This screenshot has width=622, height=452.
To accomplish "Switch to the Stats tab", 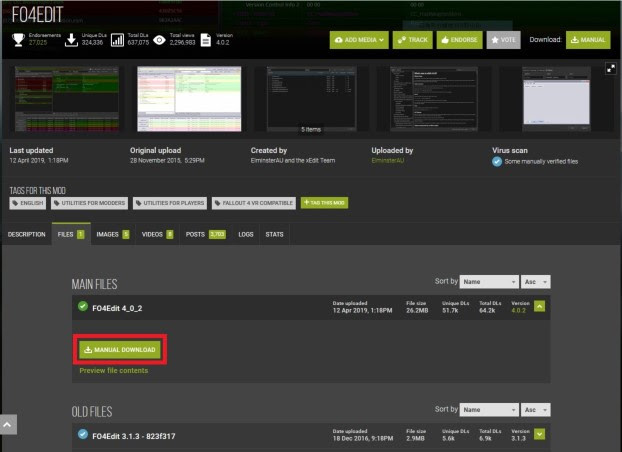I will pyautogui.click(x=275, y=235).
